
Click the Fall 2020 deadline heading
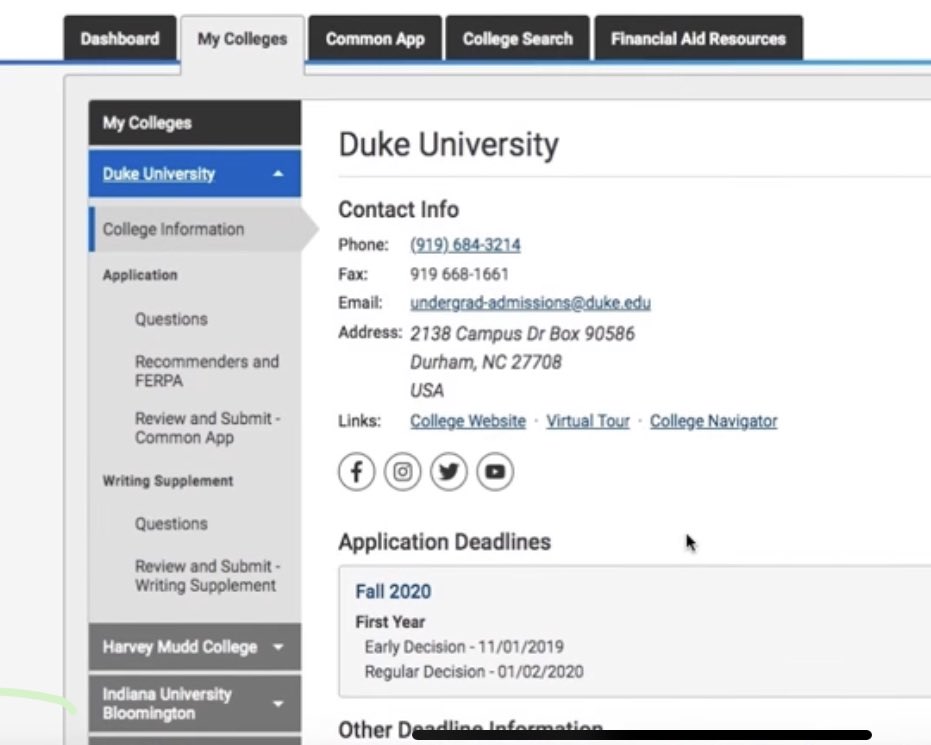393,591
